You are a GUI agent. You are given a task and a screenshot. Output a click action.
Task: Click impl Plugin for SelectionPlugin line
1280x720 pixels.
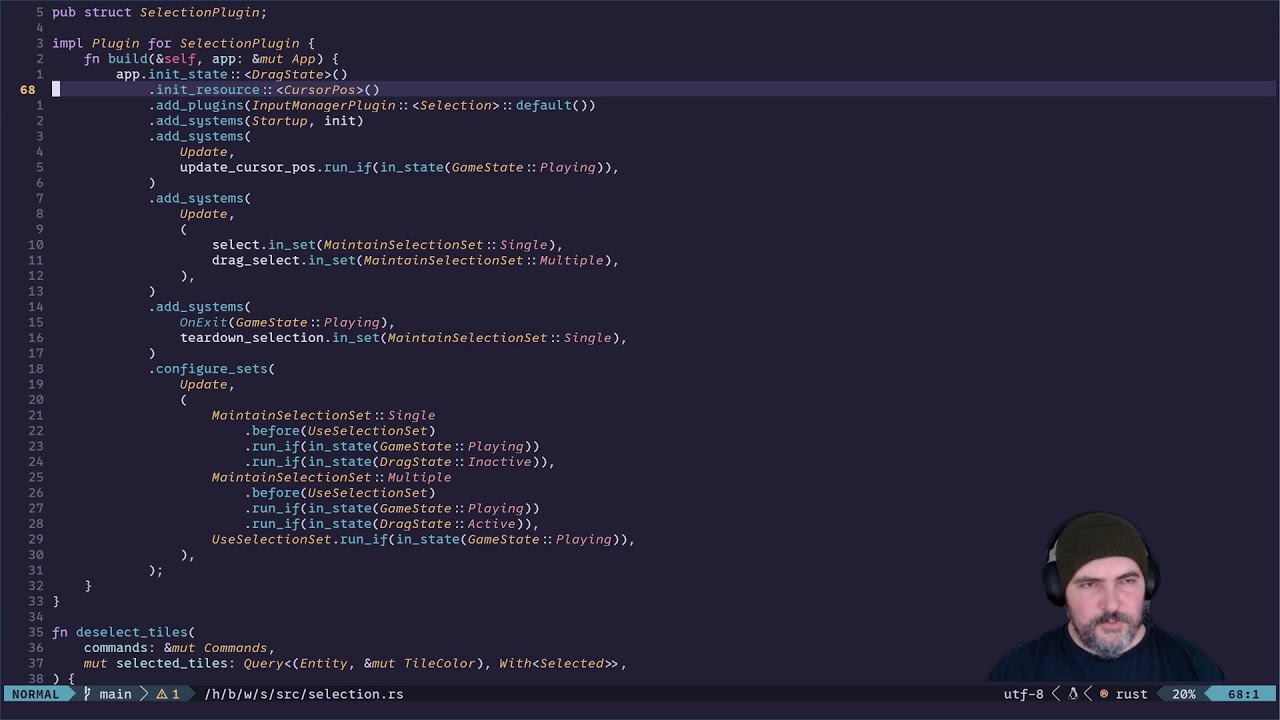[x=183, y=43]
